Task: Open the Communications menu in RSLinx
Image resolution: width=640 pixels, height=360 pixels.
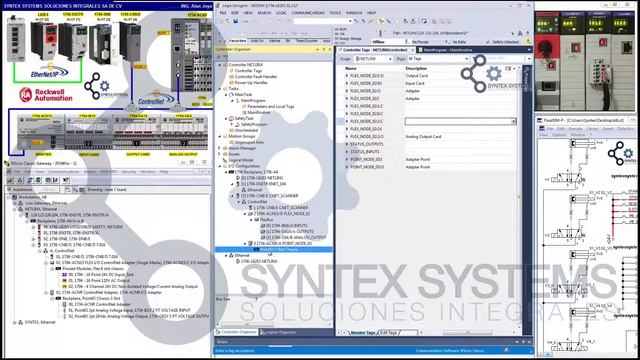Action: (64, 172)
